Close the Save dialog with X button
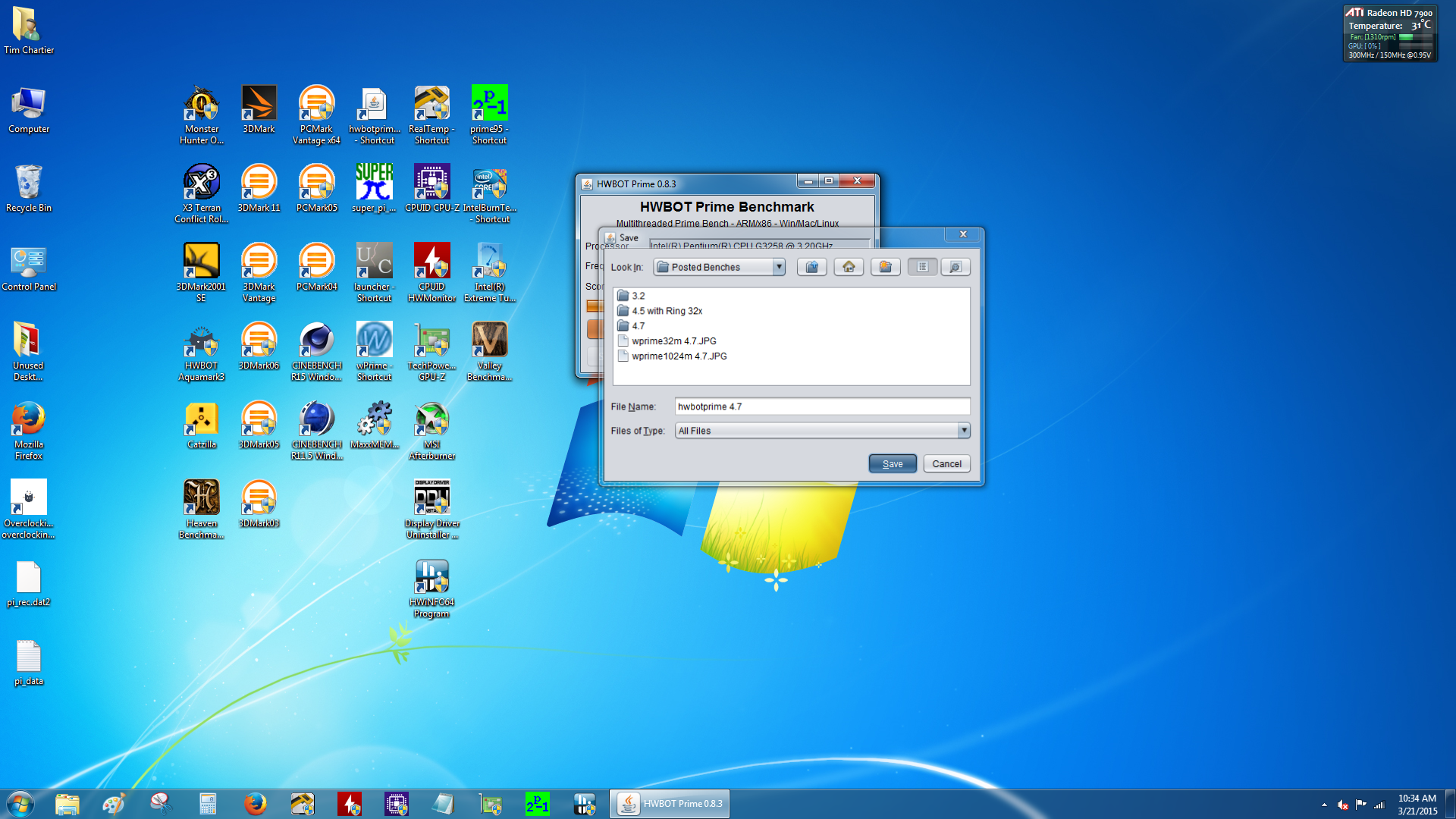Image resolution: width=1456 pixels, height=819 pixels. click(963, 234)
